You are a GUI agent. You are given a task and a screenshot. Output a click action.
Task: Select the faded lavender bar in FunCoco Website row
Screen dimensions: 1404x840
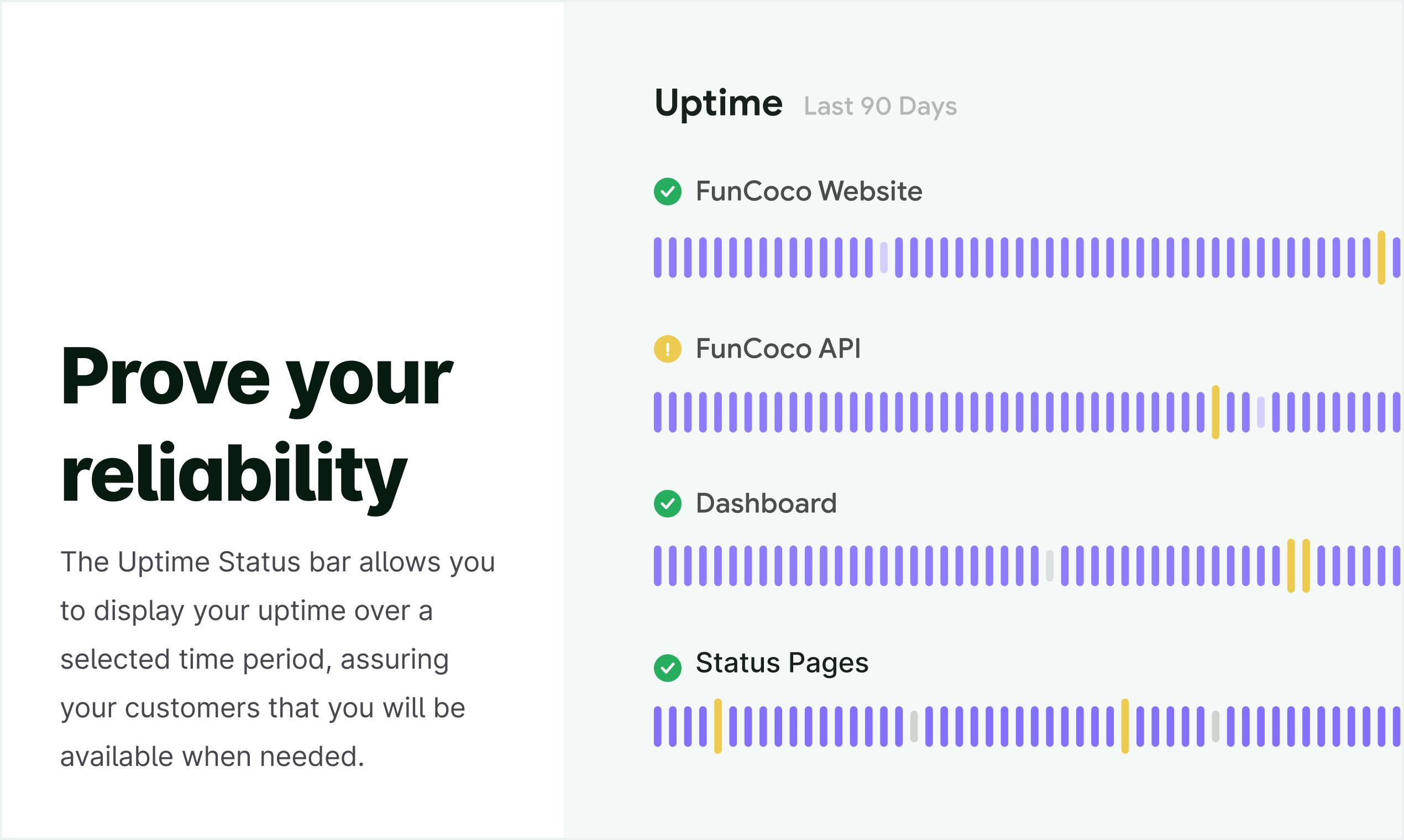coord(884,258)
